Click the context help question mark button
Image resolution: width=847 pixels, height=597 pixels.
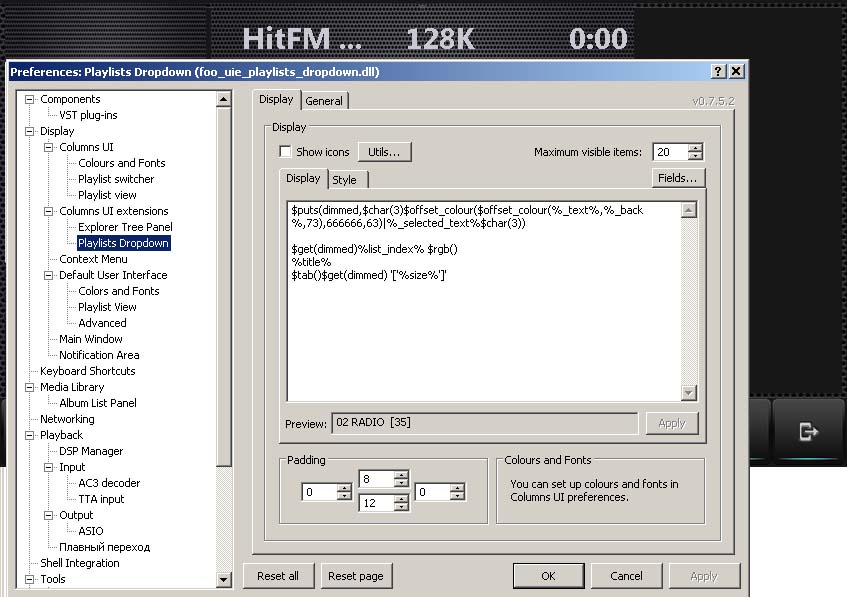[x=718, y=71]
